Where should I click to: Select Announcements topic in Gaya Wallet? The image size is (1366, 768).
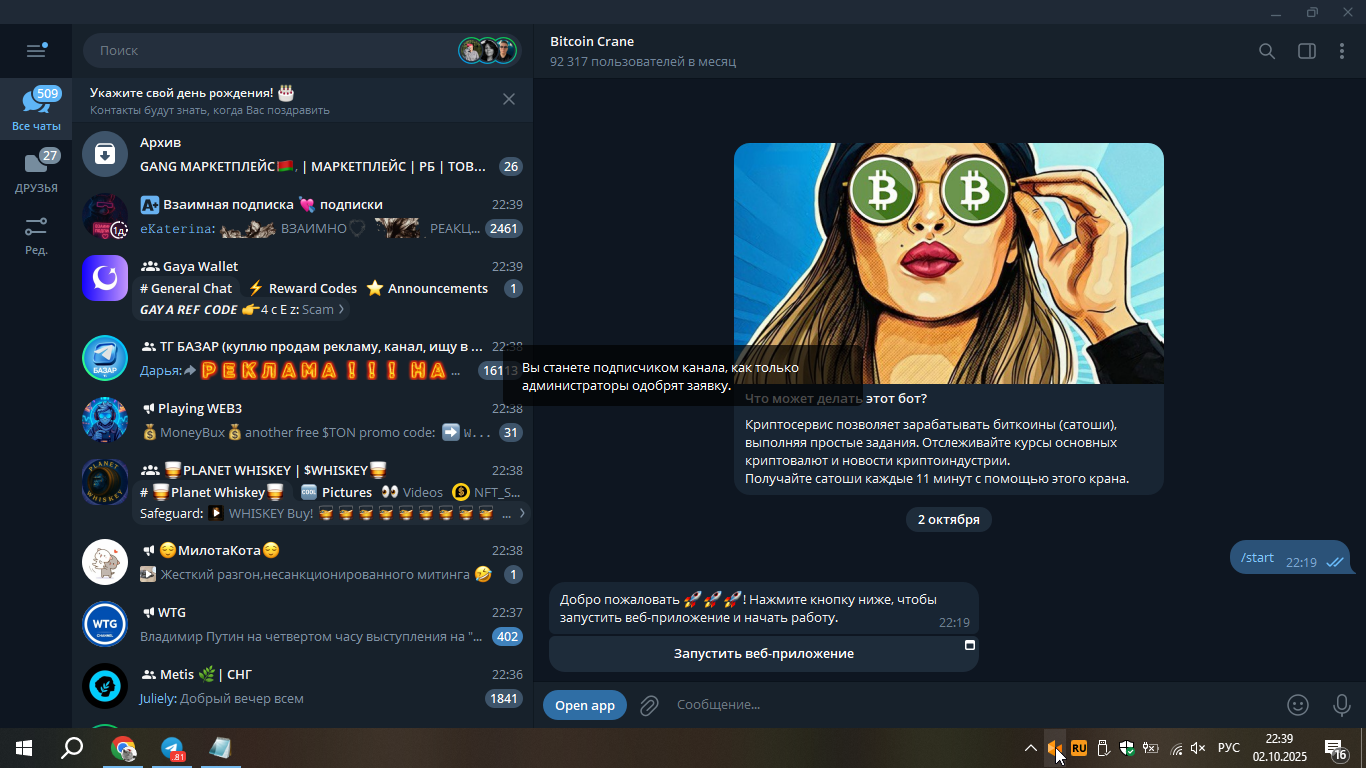(x=427, y=288)
